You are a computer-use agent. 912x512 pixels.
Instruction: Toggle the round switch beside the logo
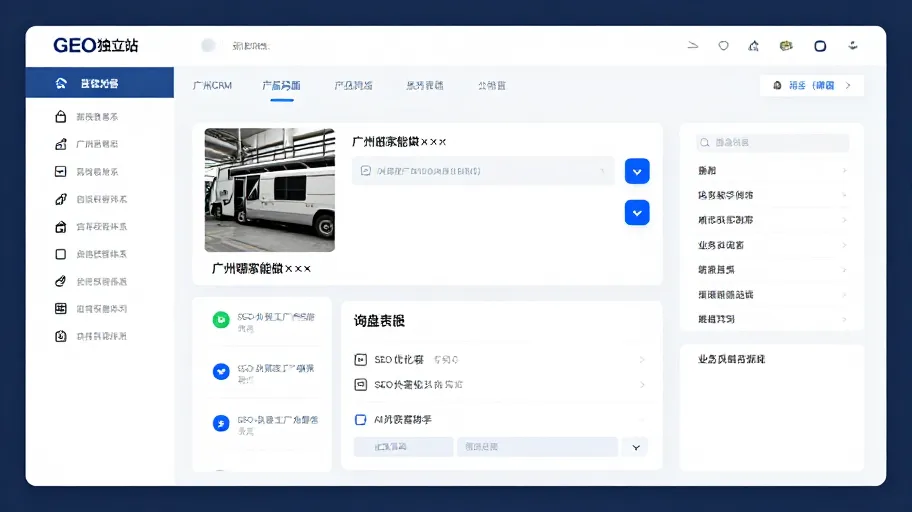click(x=208, y=45)
